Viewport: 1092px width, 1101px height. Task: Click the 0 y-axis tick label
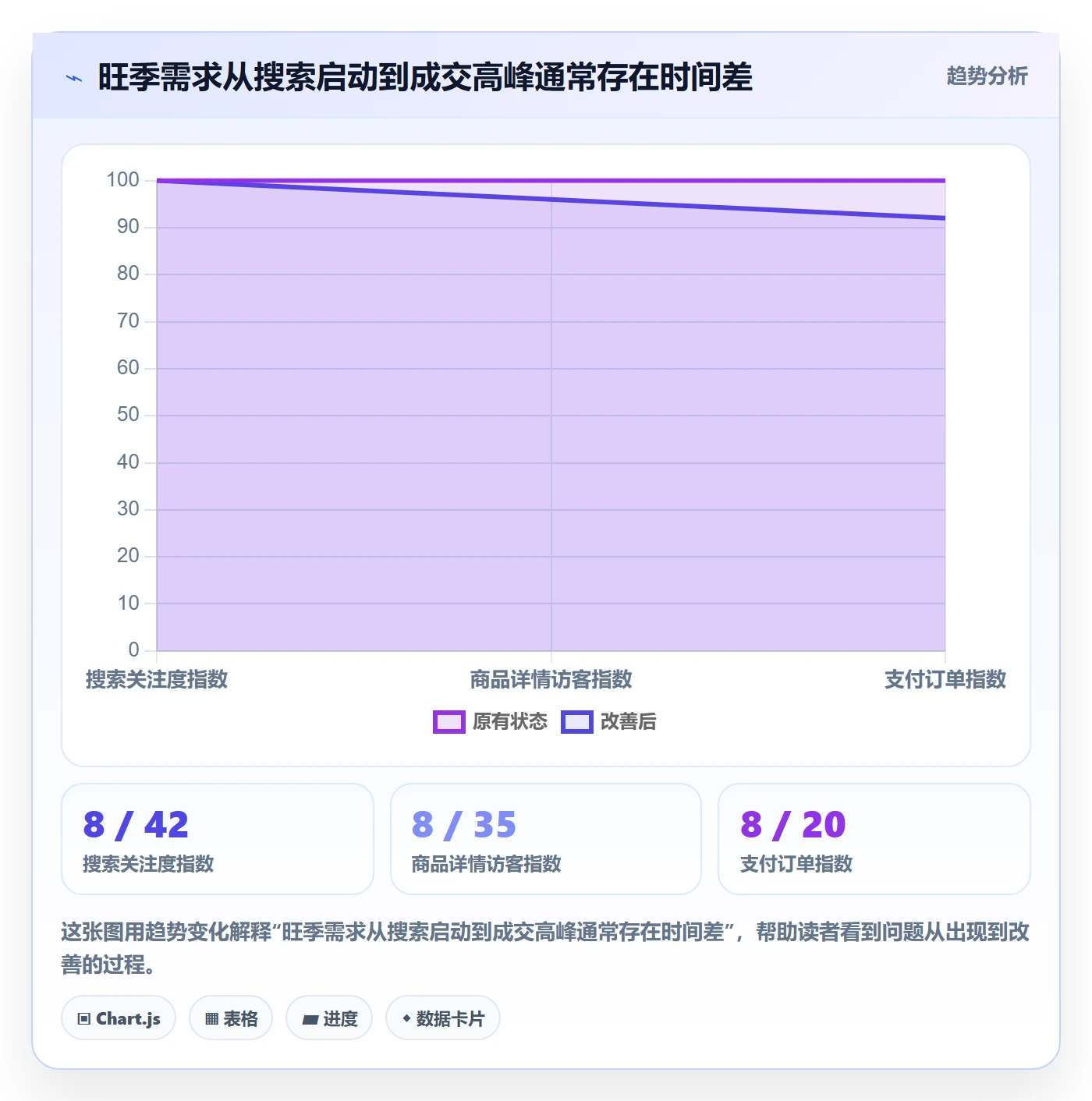(133, 650)
